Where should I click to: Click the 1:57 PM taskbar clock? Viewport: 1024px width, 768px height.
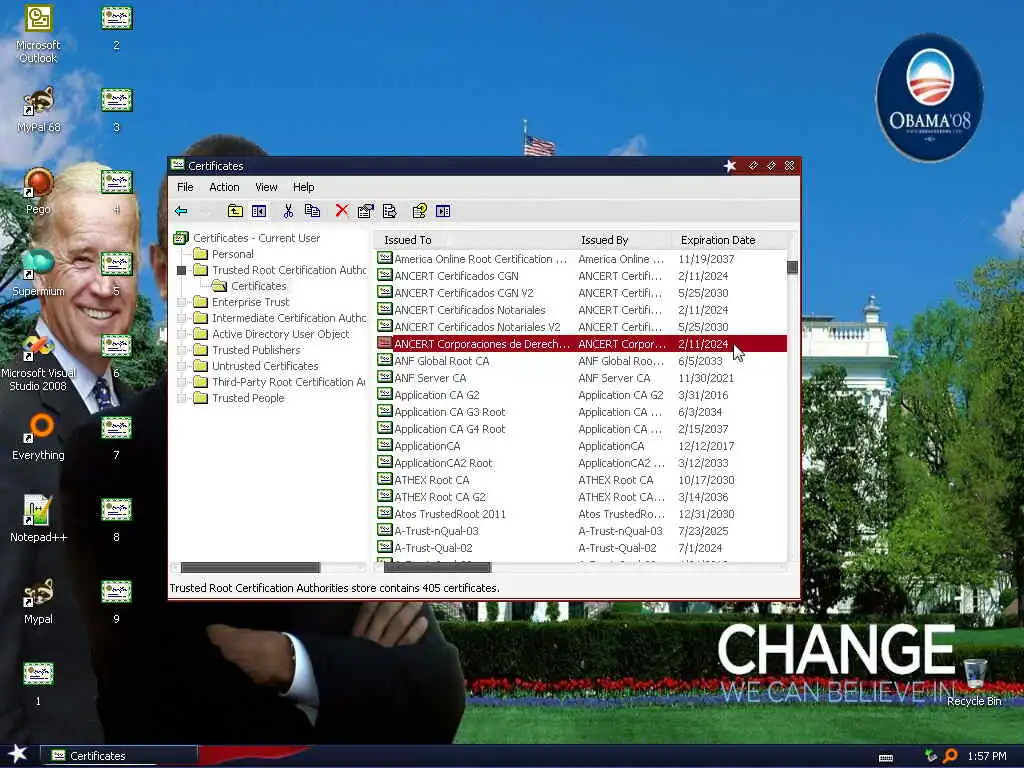986,756
